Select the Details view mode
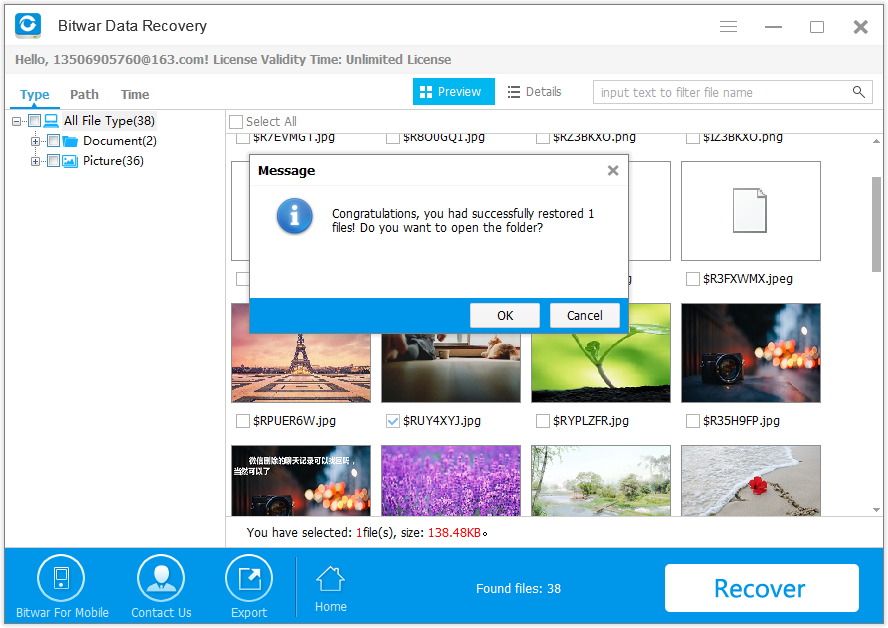The image size is (888, 628). click(535, 92)
